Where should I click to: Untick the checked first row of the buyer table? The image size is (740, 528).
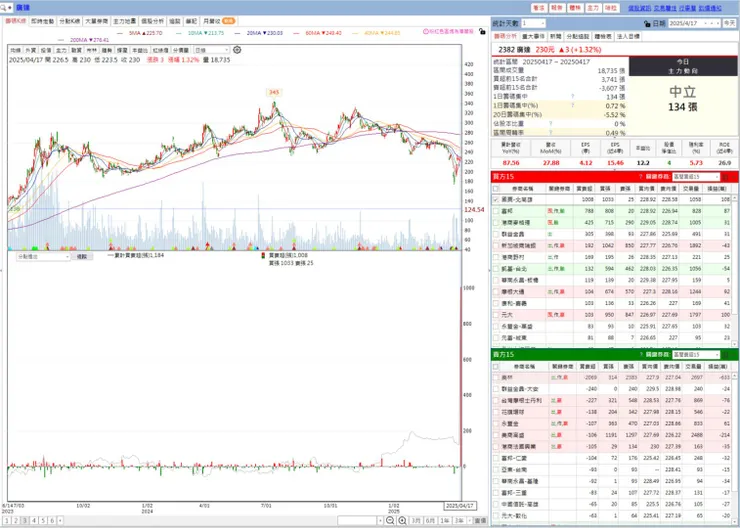coord(496,200)
